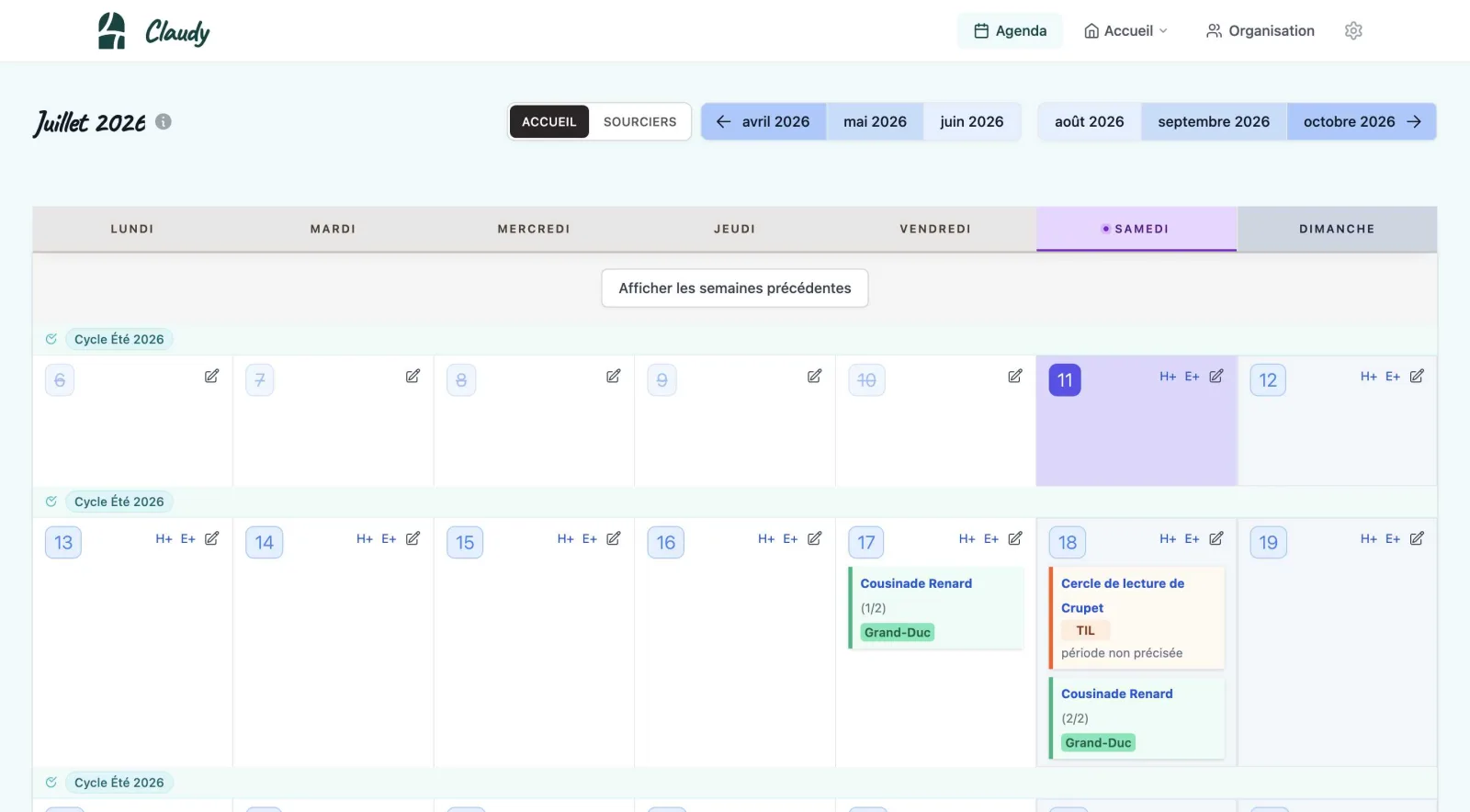Click the edit pencil on Saturday 11
Viewport: 1470px width, 812px height.
click(x=1216, y=376)
